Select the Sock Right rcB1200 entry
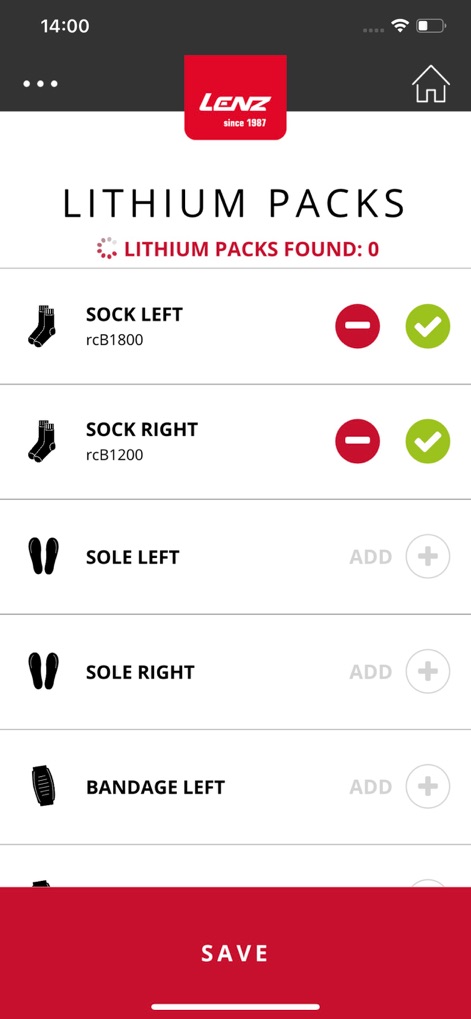 point(235,442)
